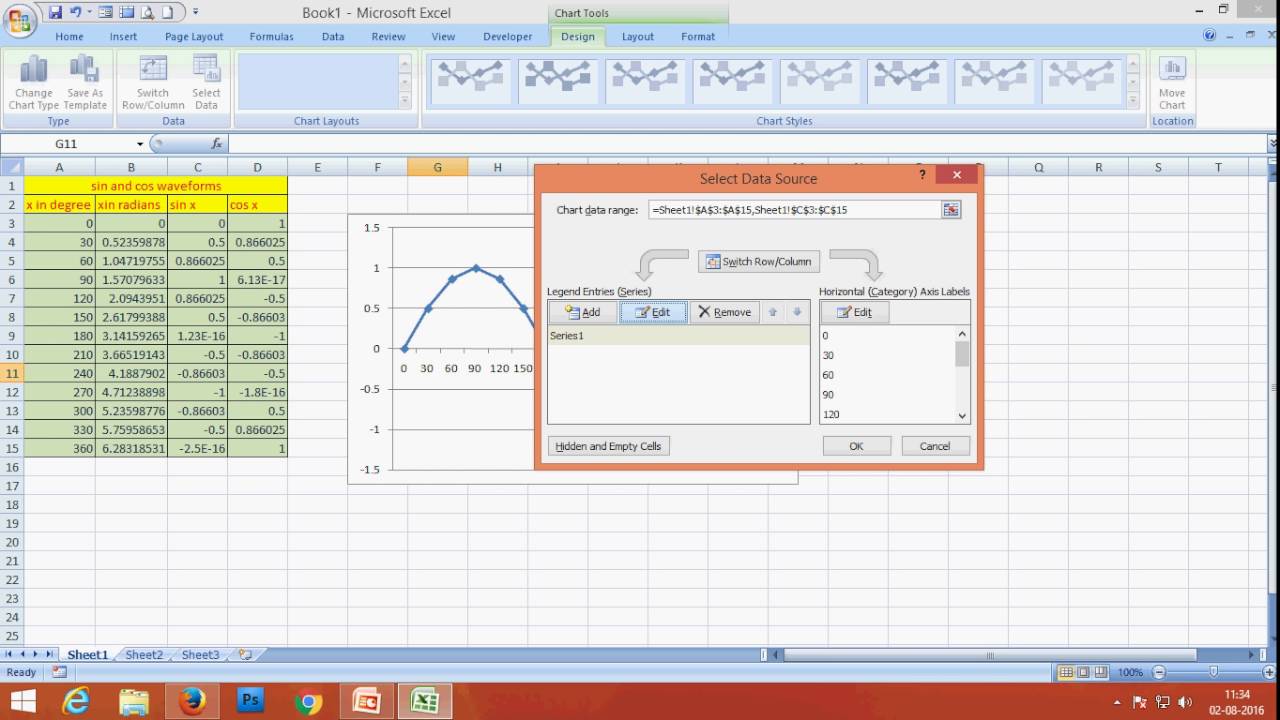The image size is (1280, 720).
Task: Open the Insert ribbon tab
Action: [x=124, y=36]
